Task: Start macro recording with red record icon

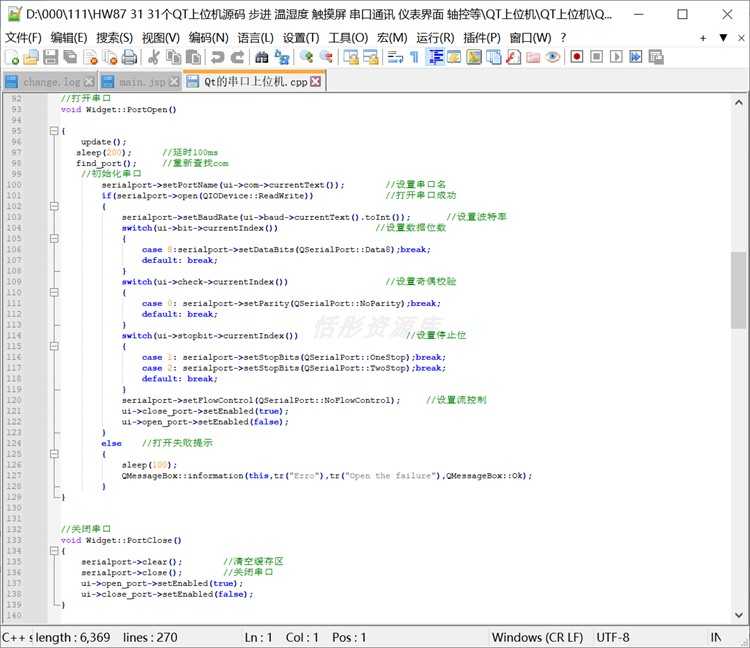Action: pyautogui.click(x=577, y=57)
